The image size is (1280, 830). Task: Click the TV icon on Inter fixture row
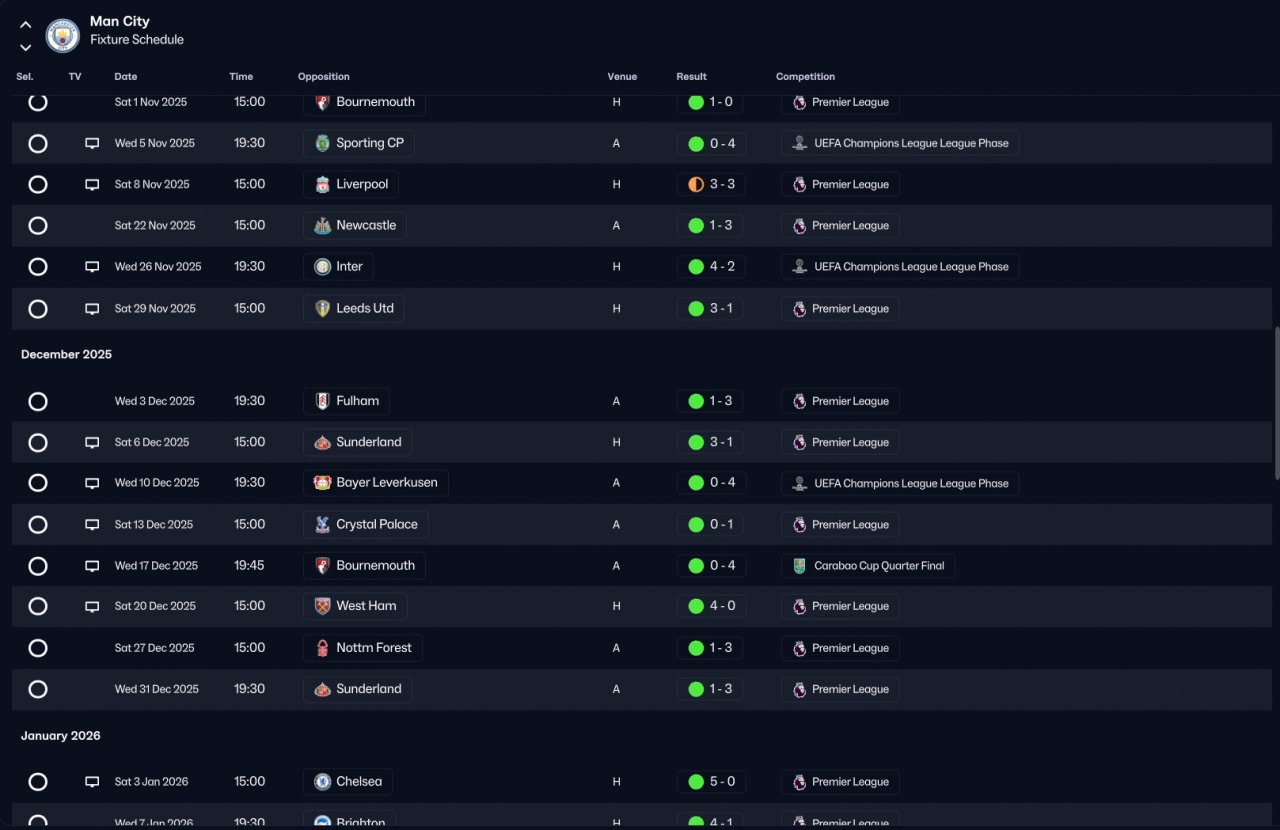[92, 267]
